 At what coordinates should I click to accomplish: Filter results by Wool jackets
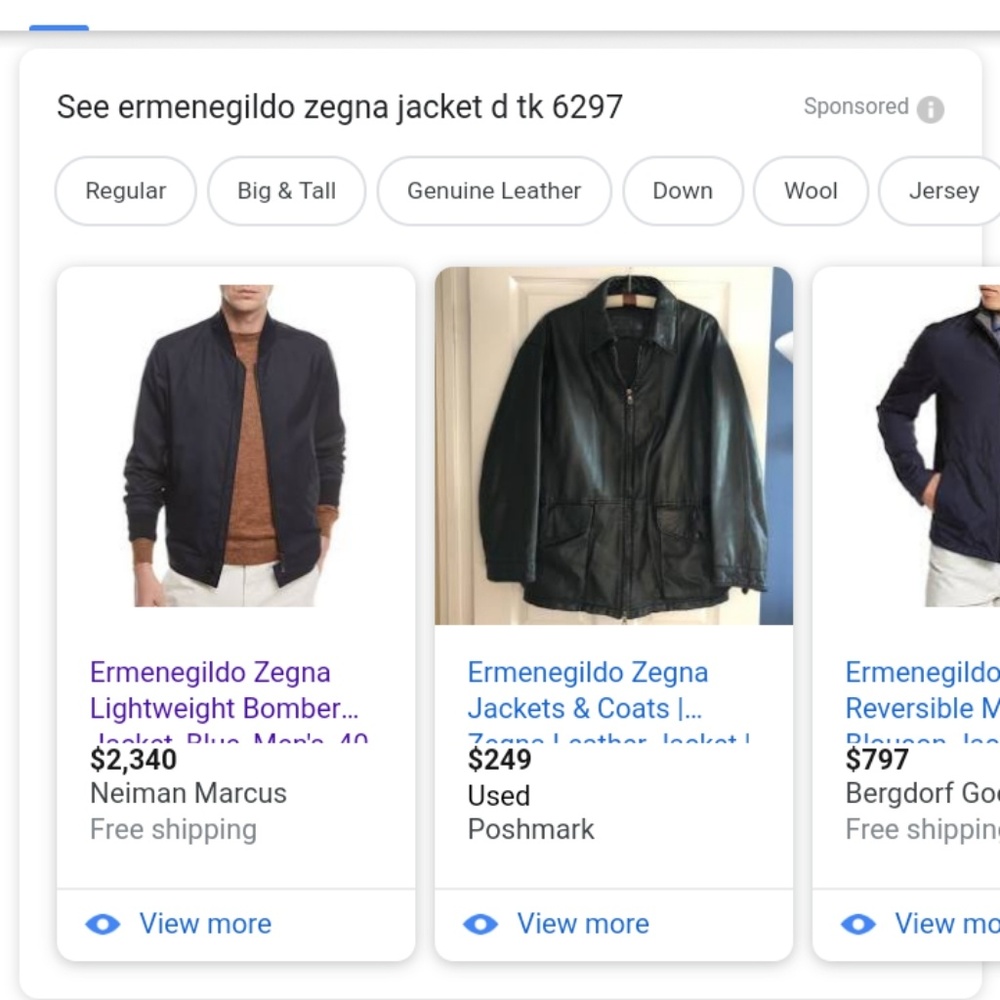point(810,190)
